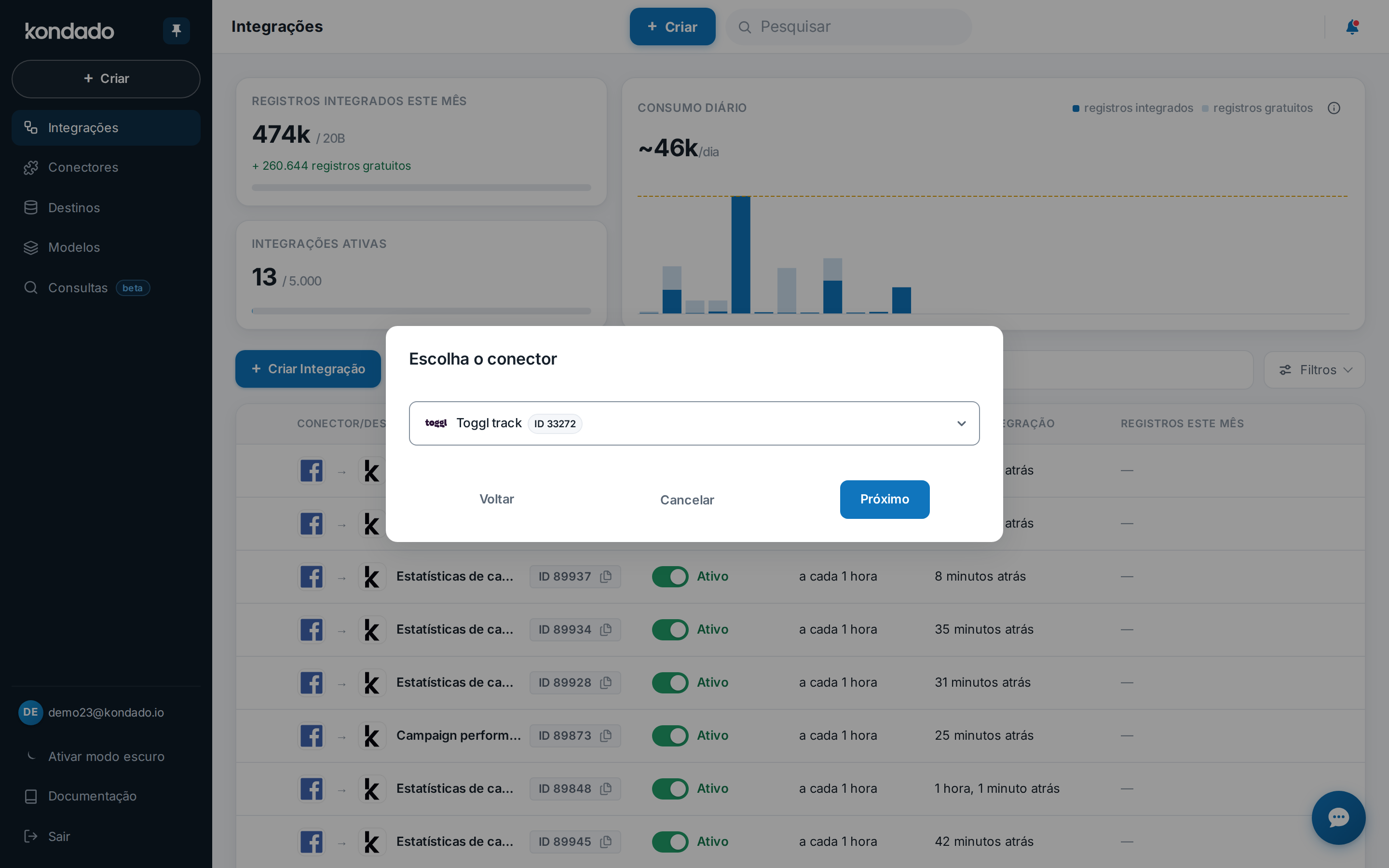Click the registros integrados progress bar
This screenshot has height=868, width=1389.
tap(422, 188)
